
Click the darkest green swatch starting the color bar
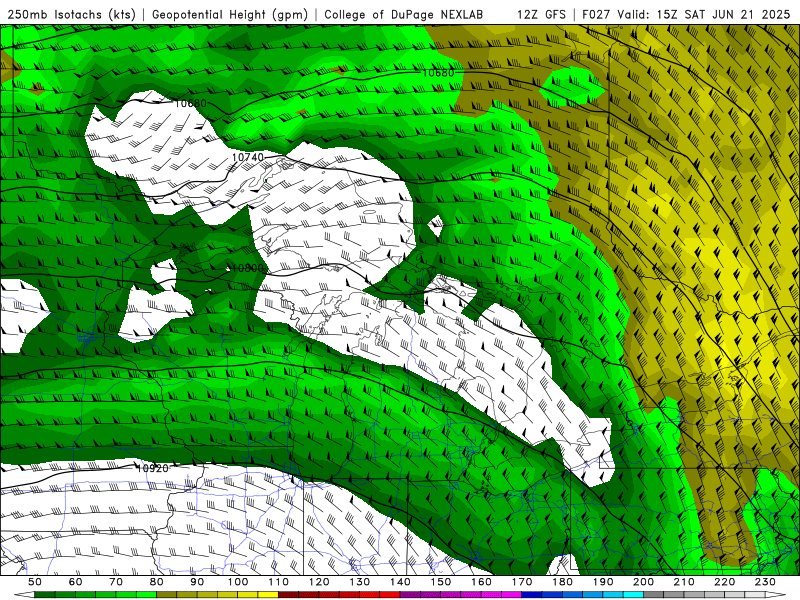click(x=45, y=595)
